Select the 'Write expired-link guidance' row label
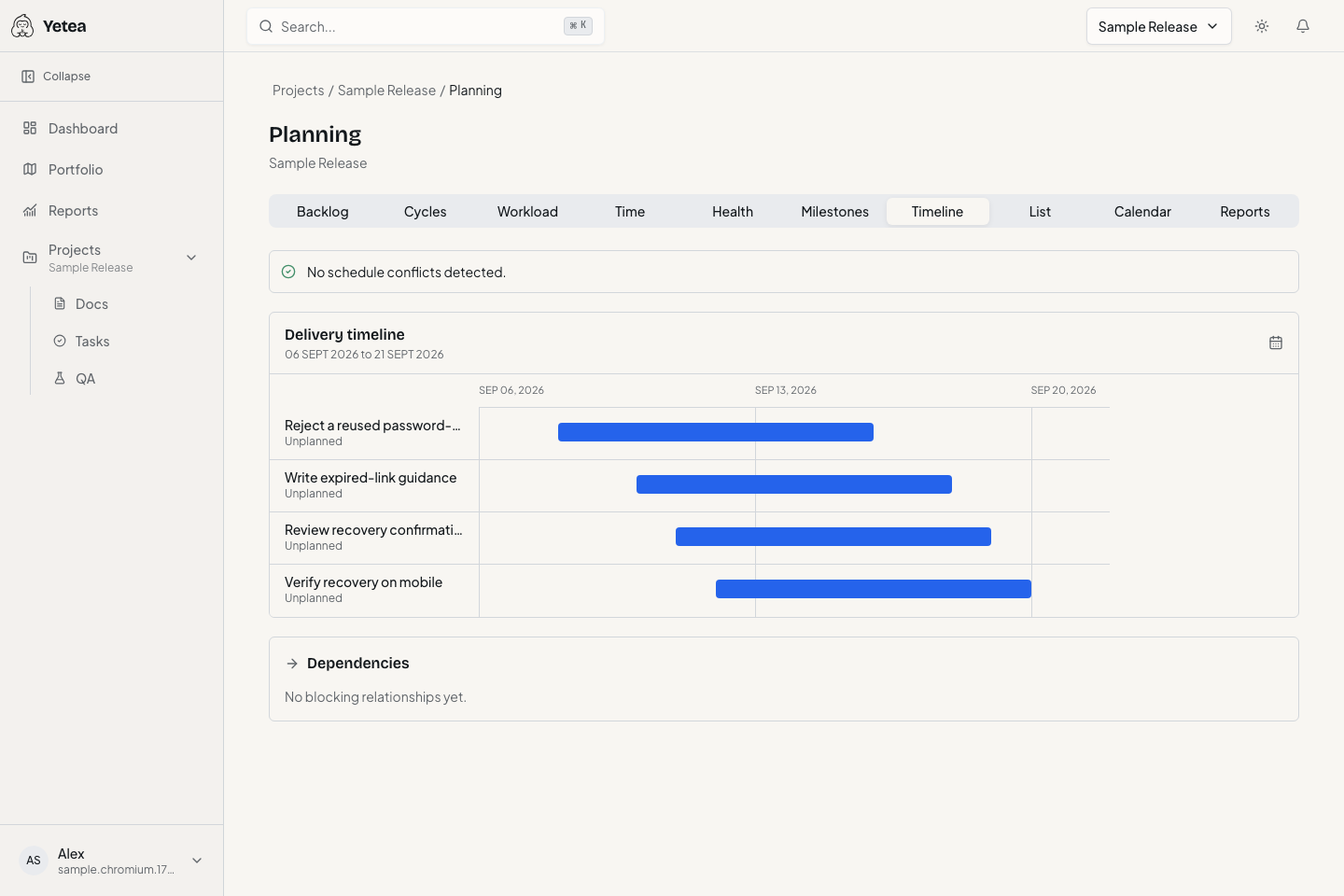 pyautogui.click(x=371, y=478)
